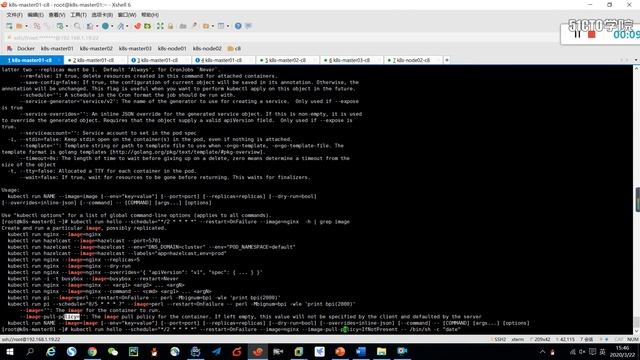This screenshot has height=360, width=640.
Task: Click the lock screen padlock icon
Action: tap(170, 26)
